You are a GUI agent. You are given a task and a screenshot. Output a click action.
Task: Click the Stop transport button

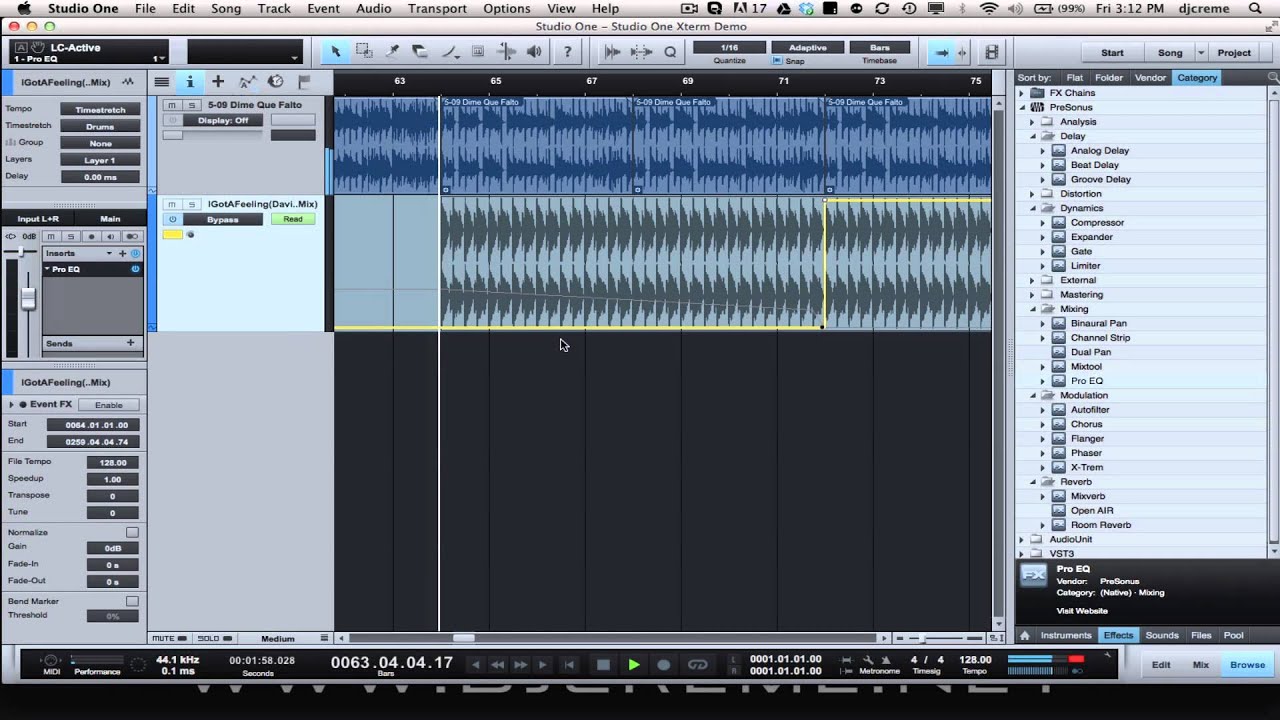603,664
